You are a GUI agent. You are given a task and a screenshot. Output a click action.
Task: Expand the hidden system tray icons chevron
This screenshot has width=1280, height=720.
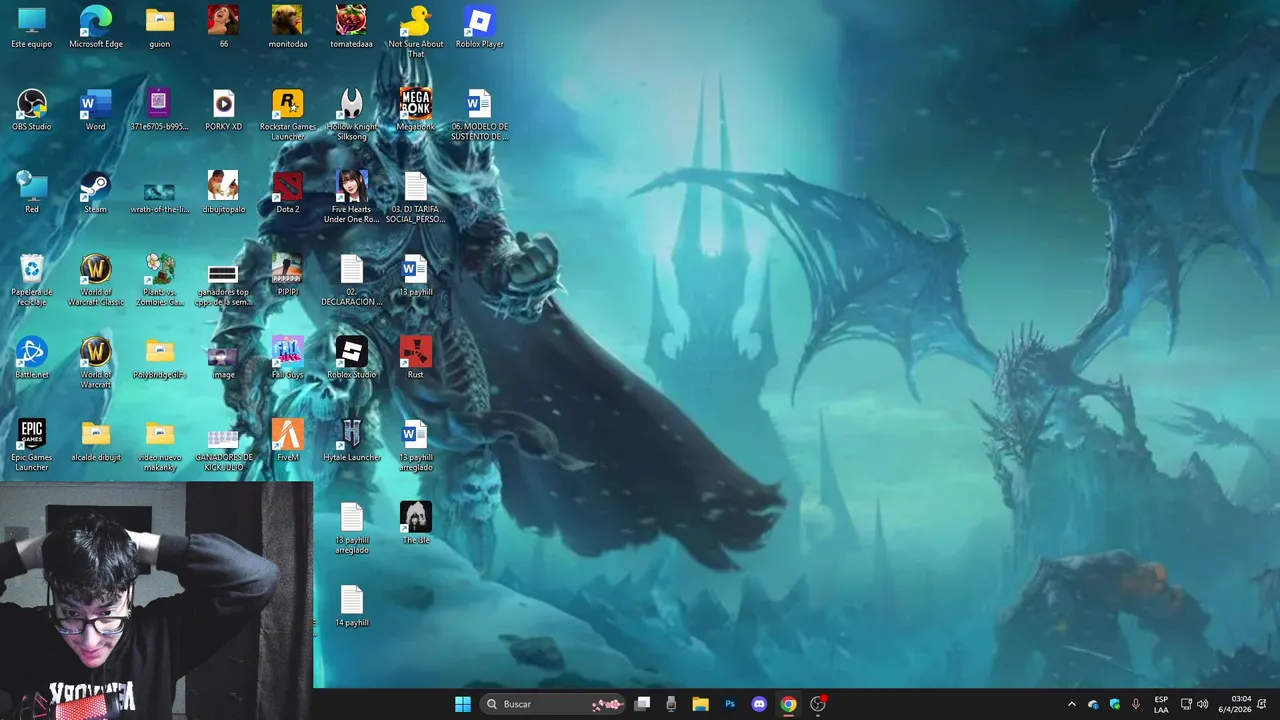pyautogui.click(x=1072, y=704)
